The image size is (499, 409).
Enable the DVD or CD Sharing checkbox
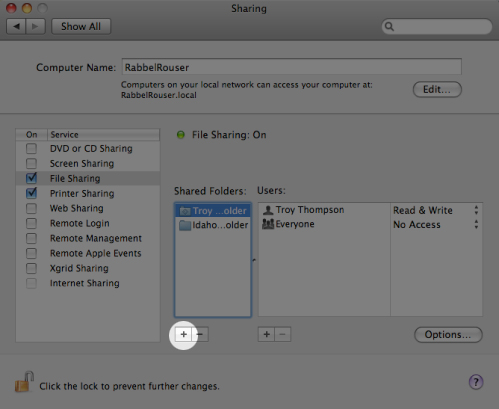tap(31, 148)
